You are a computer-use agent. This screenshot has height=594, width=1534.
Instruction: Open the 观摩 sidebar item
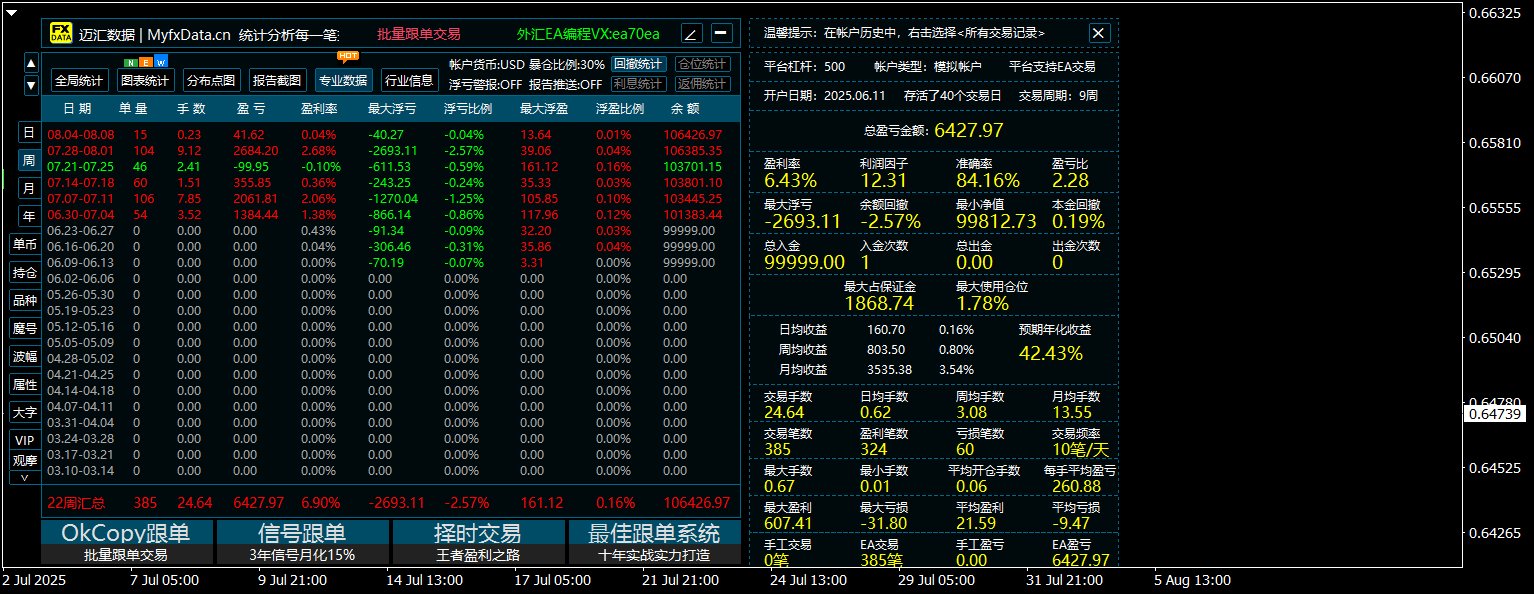click(25, 461)
